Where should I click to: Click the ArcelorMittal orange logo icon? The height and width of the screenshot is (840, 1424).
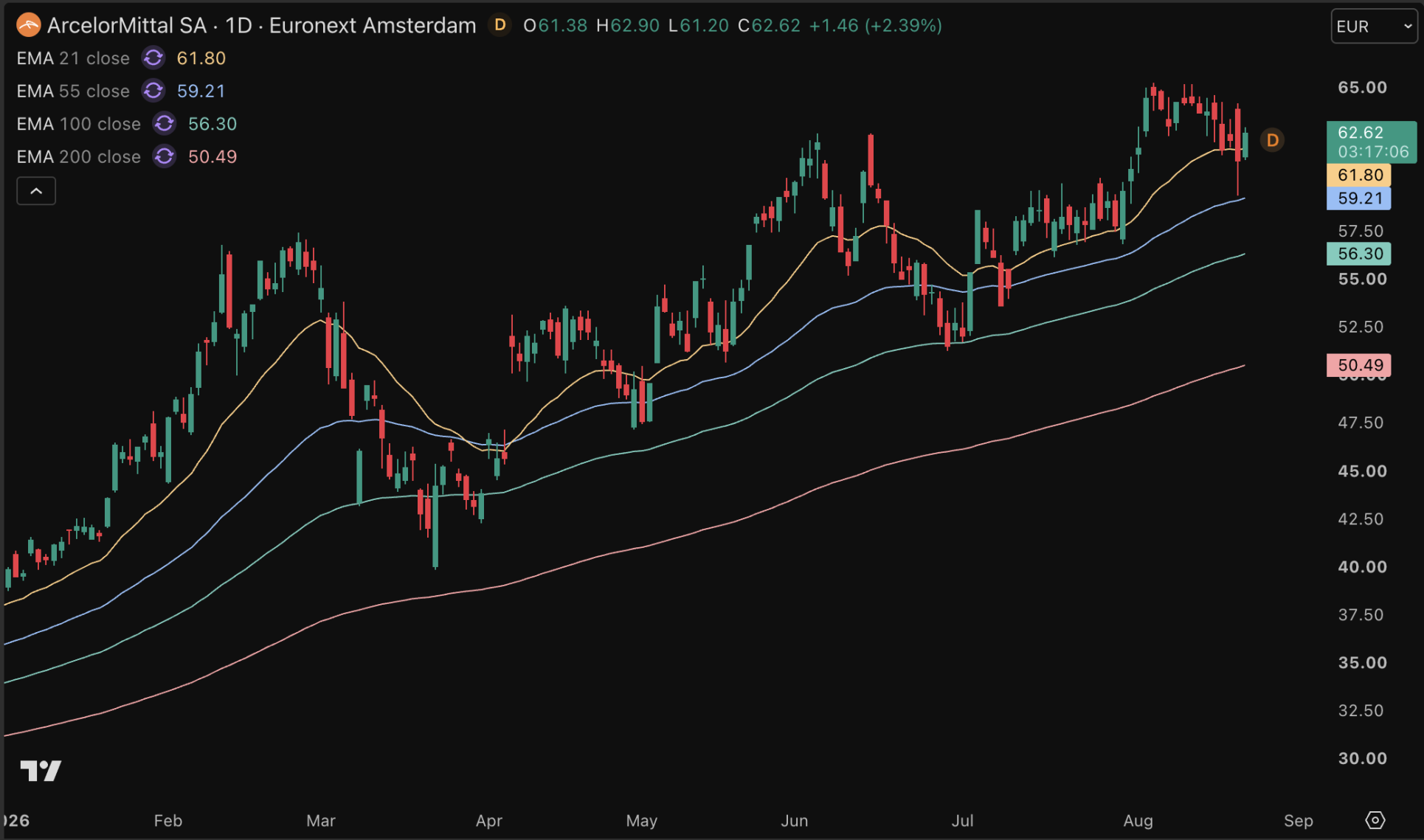(x=28, y=26)
